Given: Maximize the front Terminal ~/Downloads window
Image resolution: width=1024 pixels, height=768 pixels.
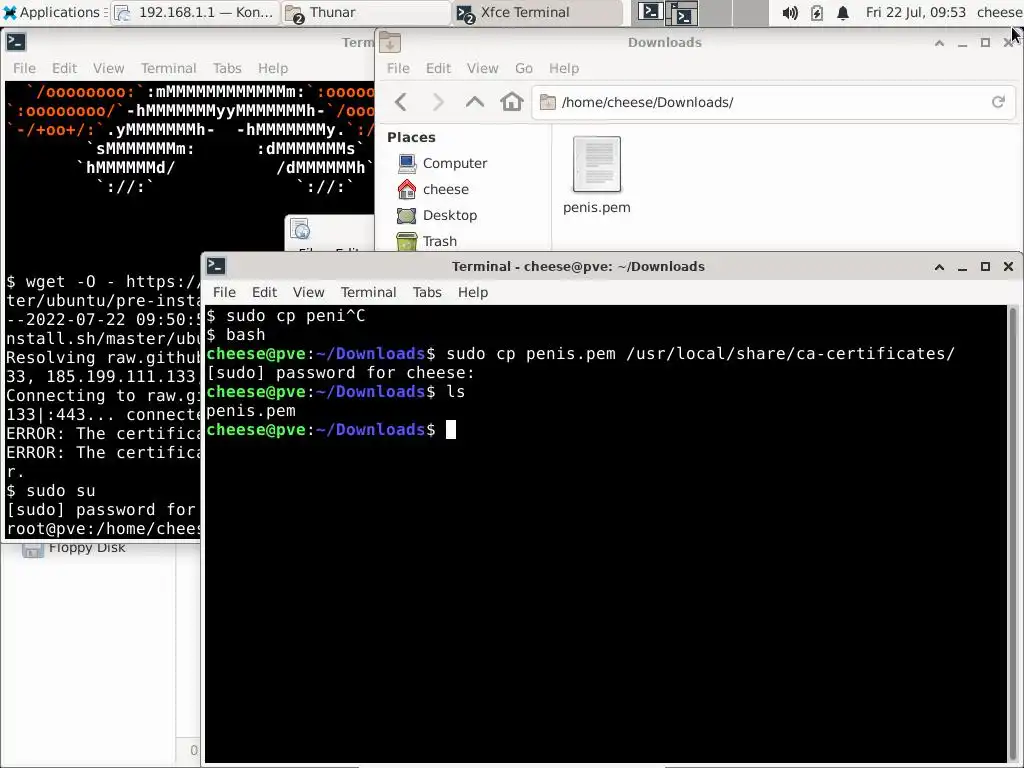Looking at the screenshot, I should [985, 266].
